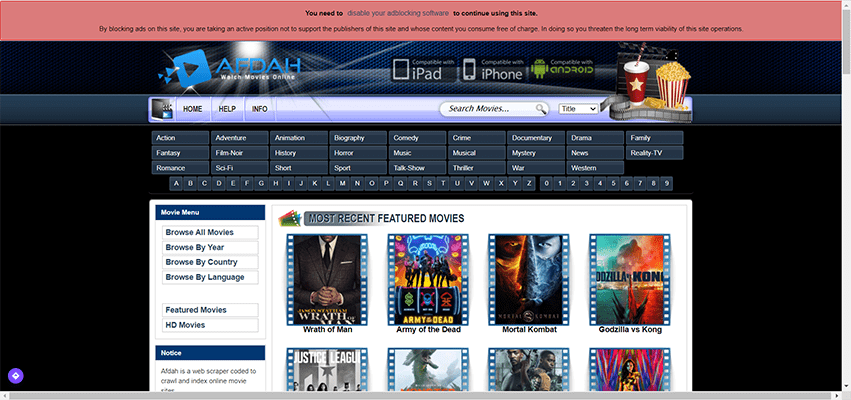Select the Thriller genre
The width and height of the screenshot is (851, 400).
[x=477, y=168]
